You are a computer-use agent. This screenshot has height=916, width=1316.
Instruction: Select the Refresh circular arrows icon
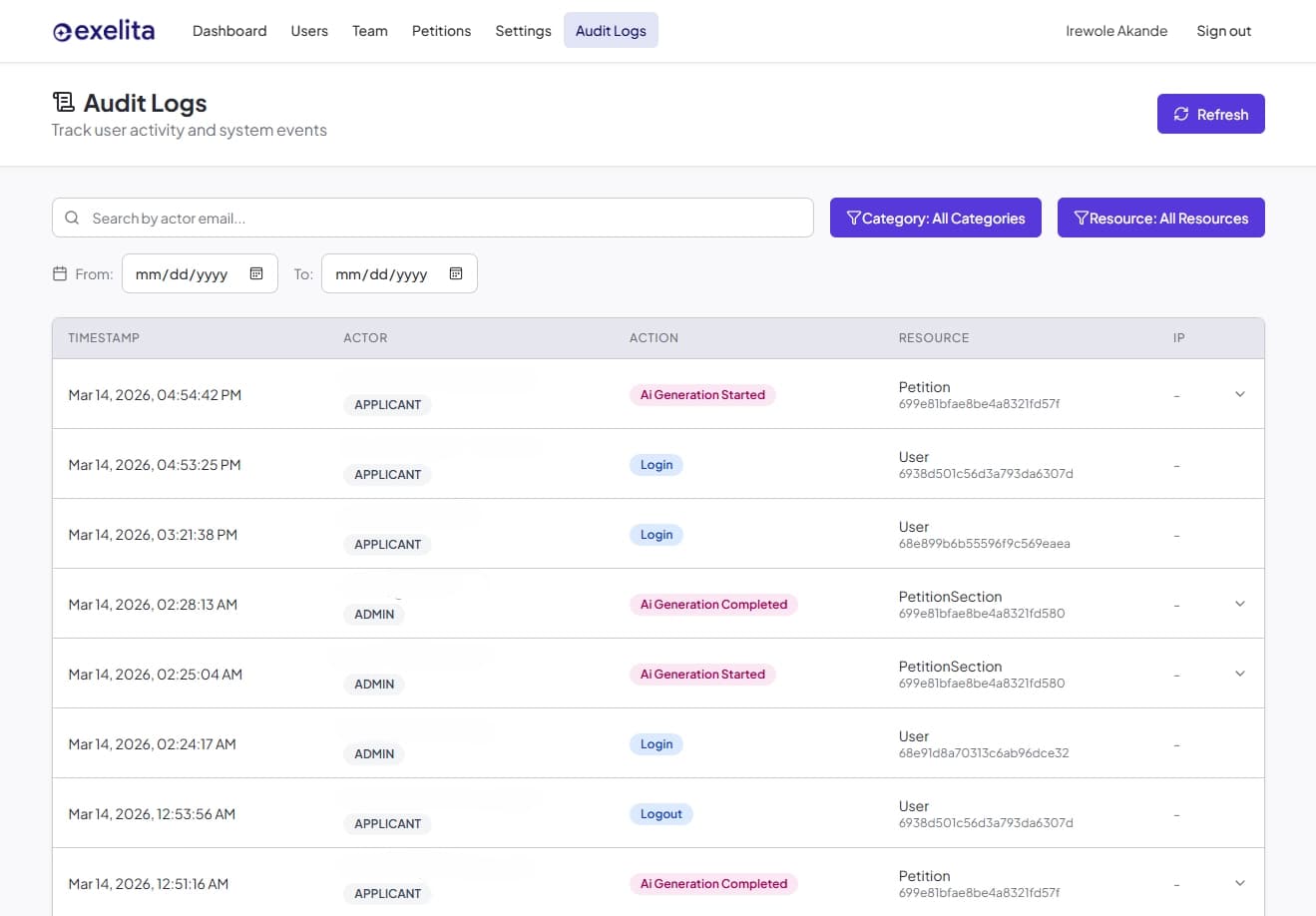(x=1181, y=114)
